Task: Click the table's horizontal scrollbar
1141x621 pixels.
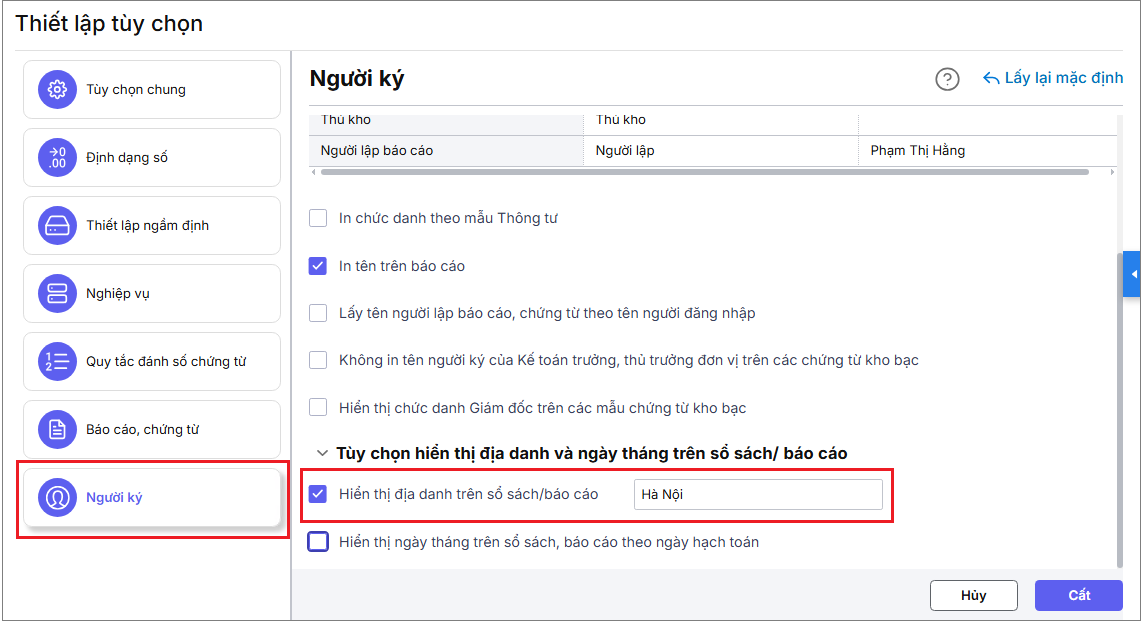Action: [704, 173]
